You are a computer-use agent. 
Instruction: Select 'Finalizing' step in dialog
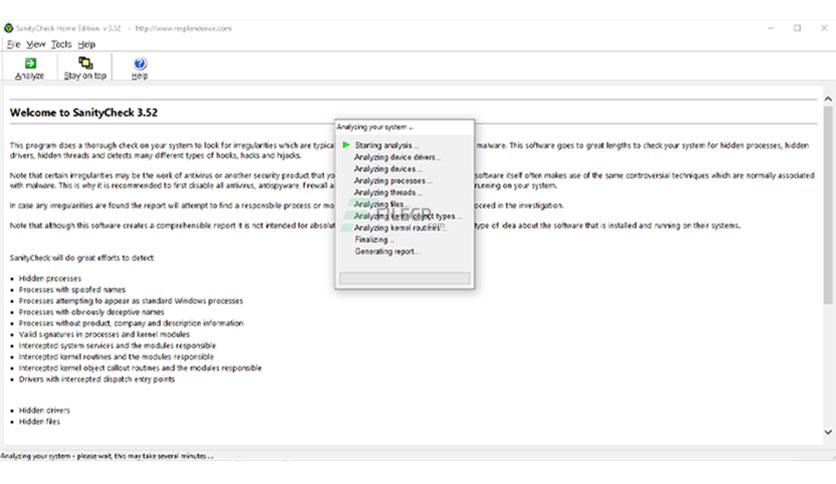pos(374,239)
